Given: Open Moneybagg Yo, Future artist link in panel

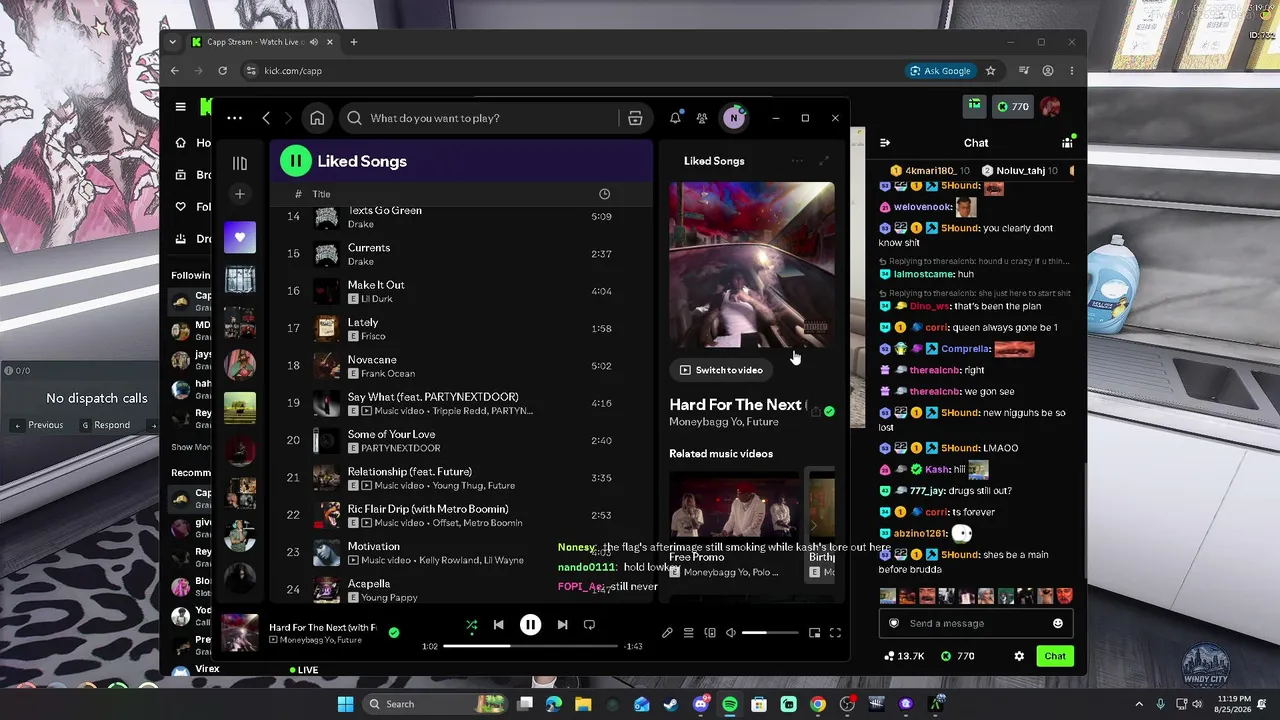Looking at the screenshot, I should [724, 422].
